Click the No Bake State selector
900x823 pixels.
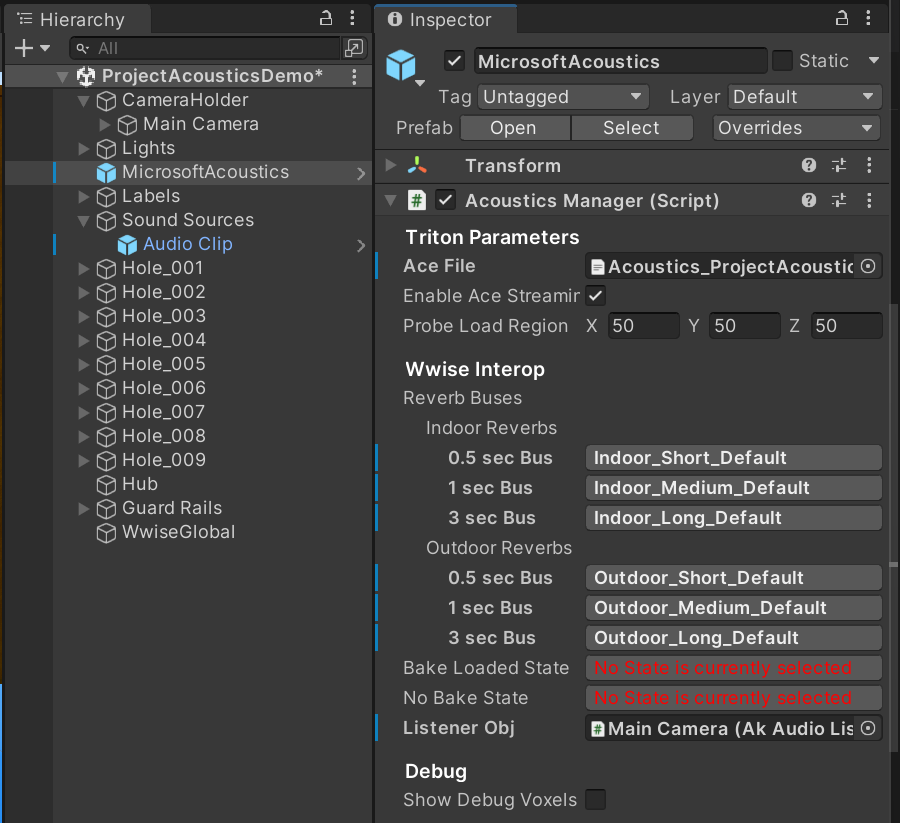734,698
